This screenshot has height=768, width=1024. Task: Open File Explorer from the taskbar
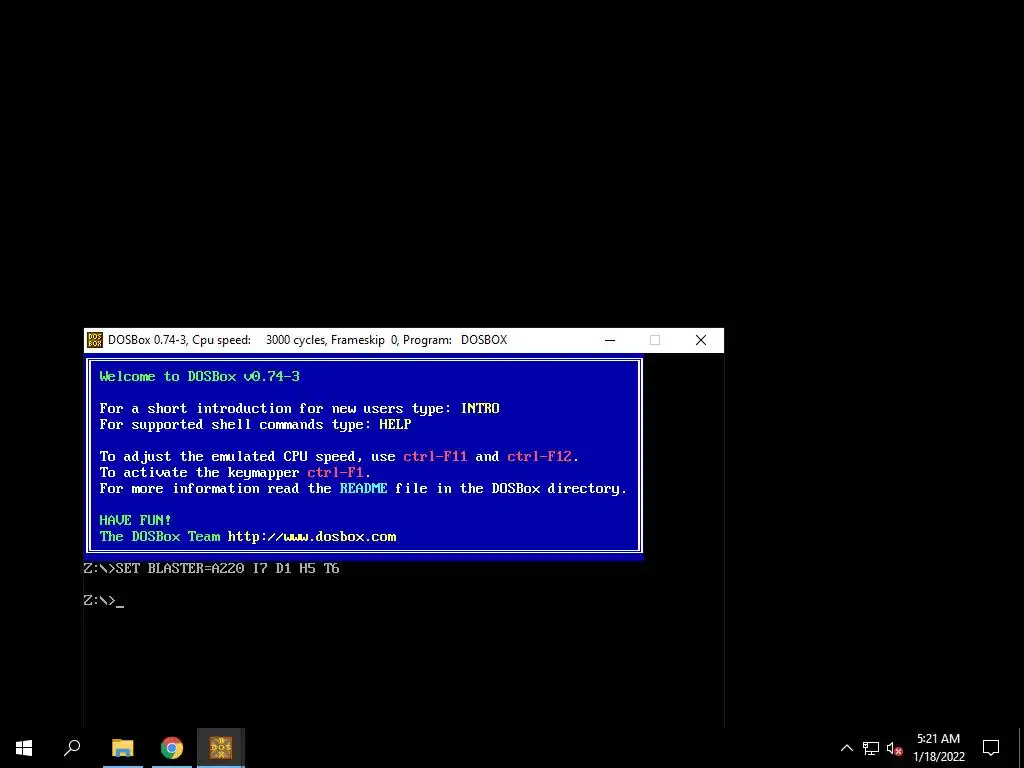(x=122, y=748)
